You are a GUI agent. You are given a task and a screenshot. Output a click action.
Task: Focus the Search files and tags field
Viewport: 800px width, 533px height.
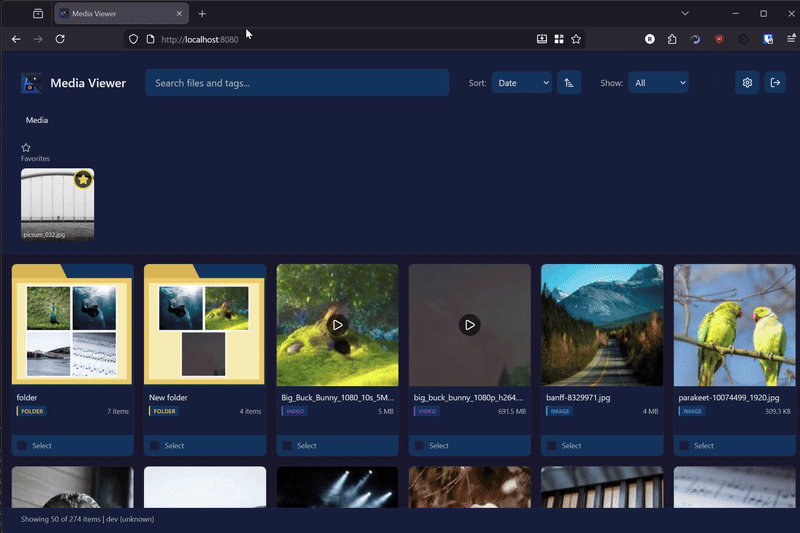coord(297,83)
